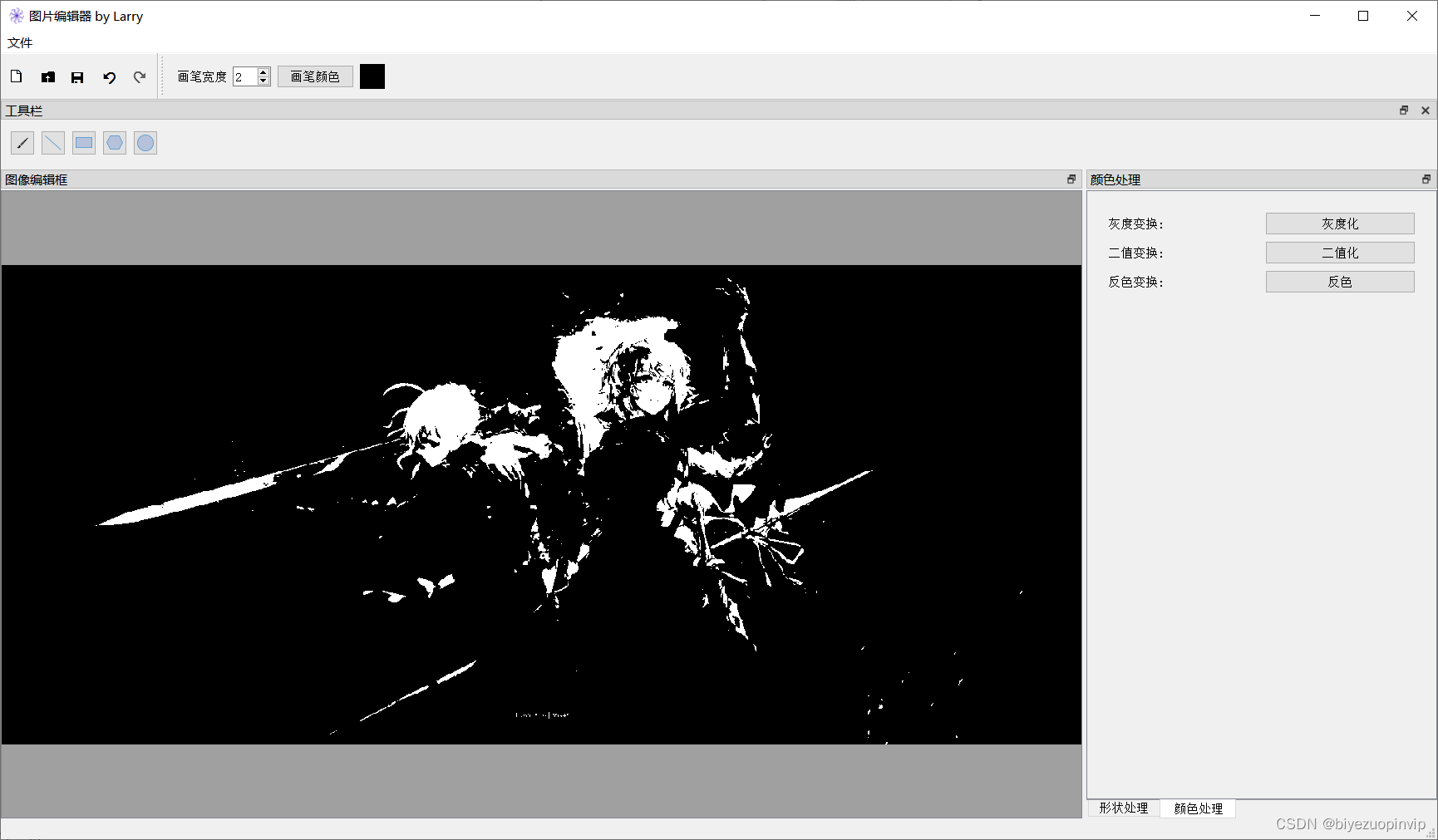The image size is (1438, 840).
Task: Click the 灰度变换 label
Action: point(1135,224)
